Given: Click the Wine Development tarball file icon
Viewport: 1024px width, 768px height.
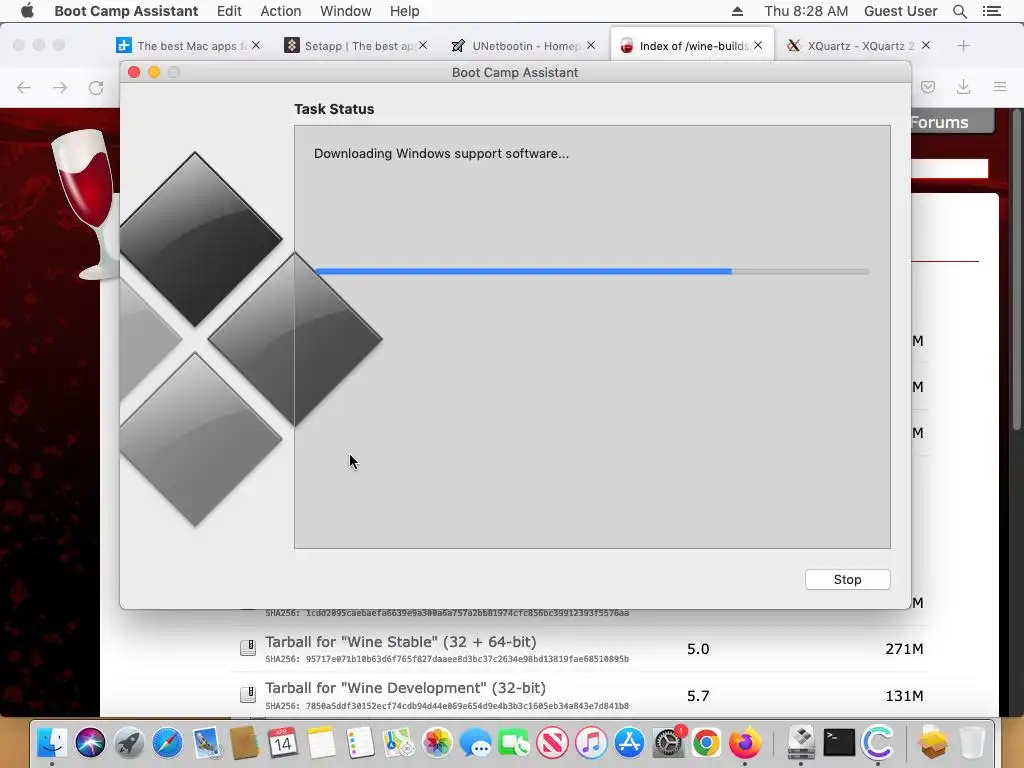Looking at the screenshot, I should (x=248, y=694).
